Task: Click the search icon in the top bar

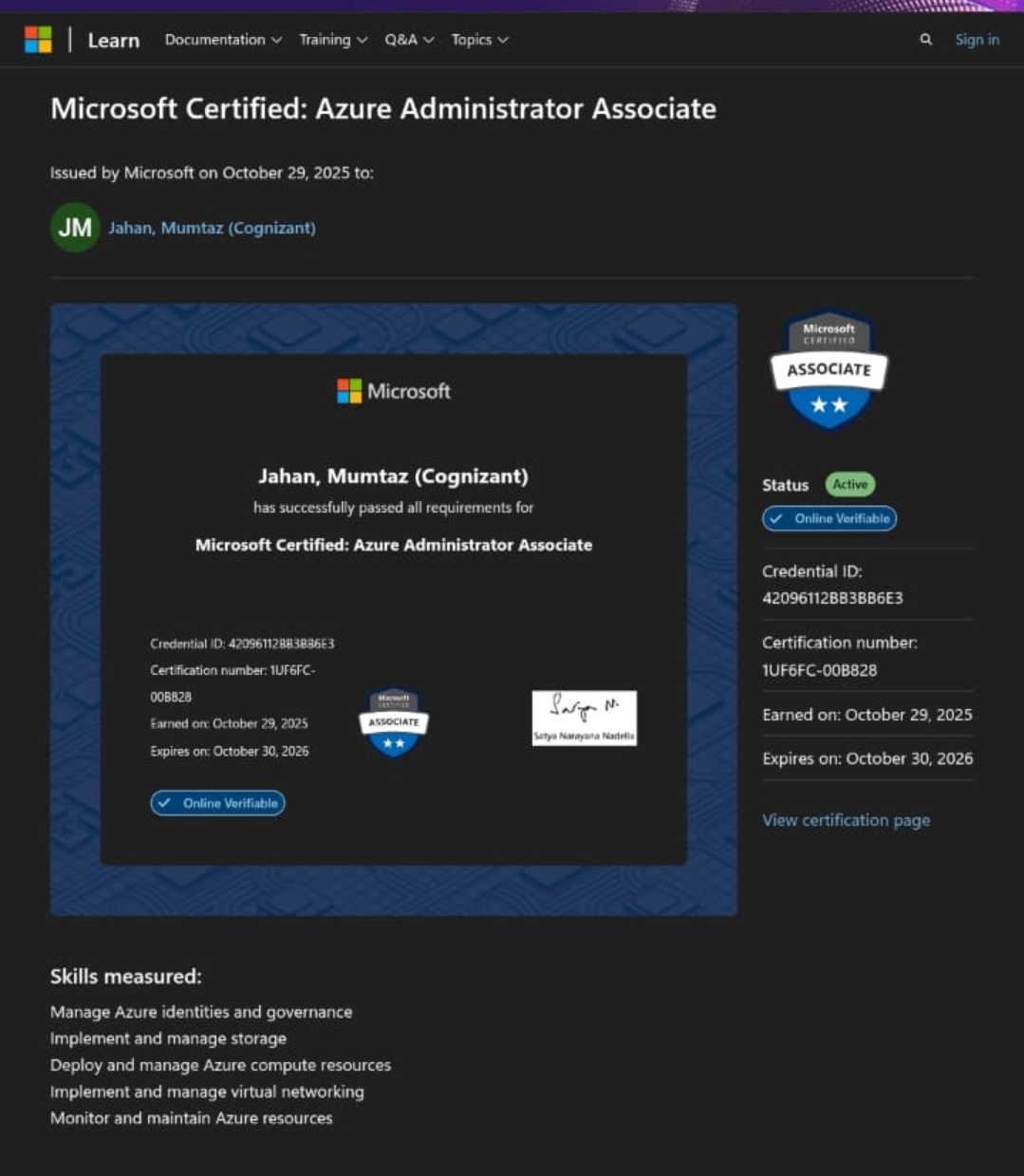Action: [x=927, y=39]
